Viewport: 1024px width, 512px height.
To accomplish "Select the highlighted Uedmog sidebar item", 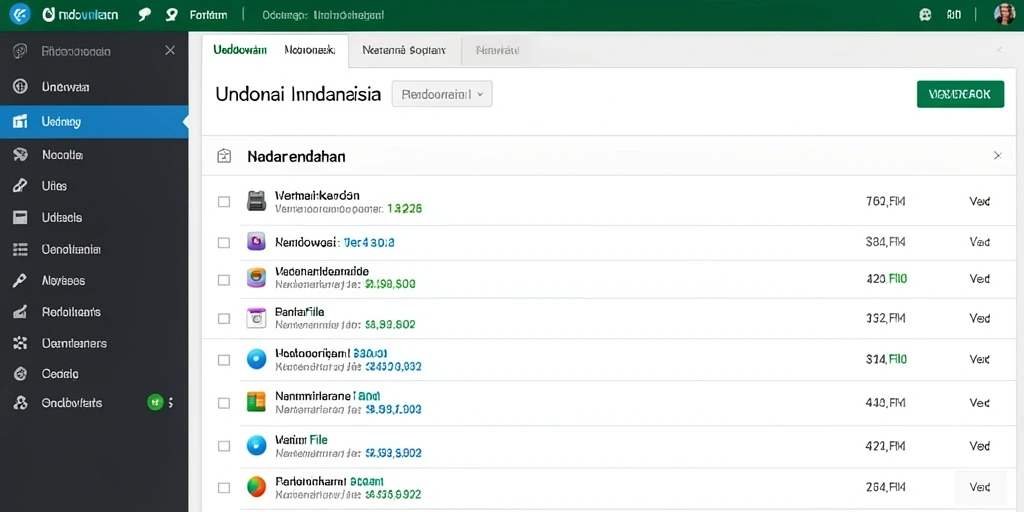I will pos(94,121).
